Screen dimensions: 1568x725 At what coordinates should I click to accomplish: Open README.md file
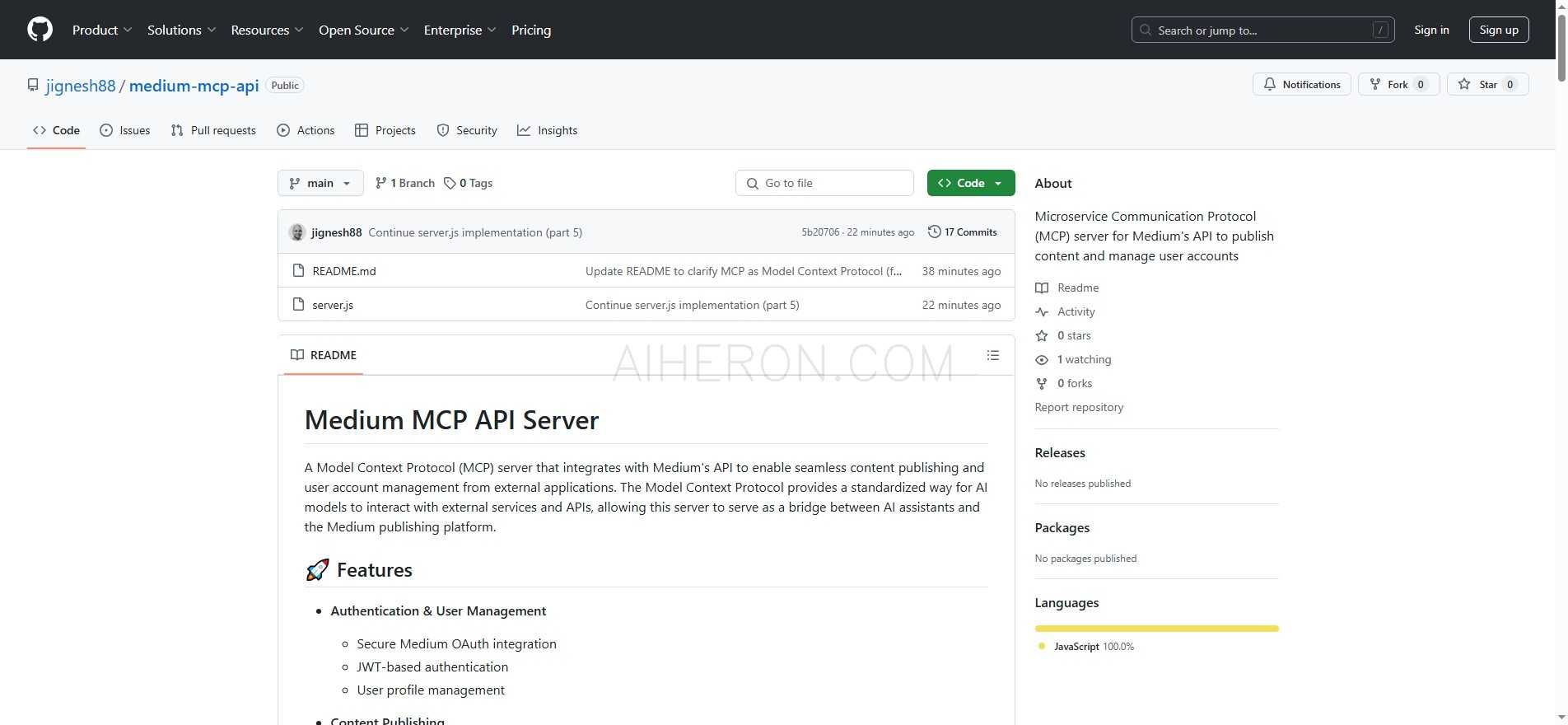point(344,271)
